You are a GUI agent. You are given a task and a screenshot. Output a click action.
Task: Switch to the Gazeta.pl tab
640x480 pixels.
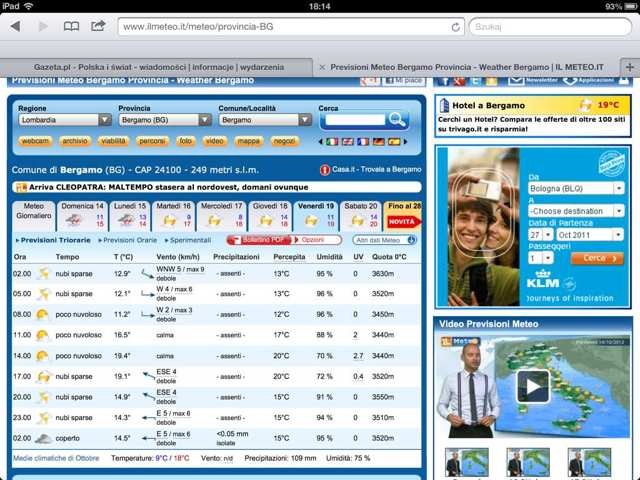click(157, 67)
